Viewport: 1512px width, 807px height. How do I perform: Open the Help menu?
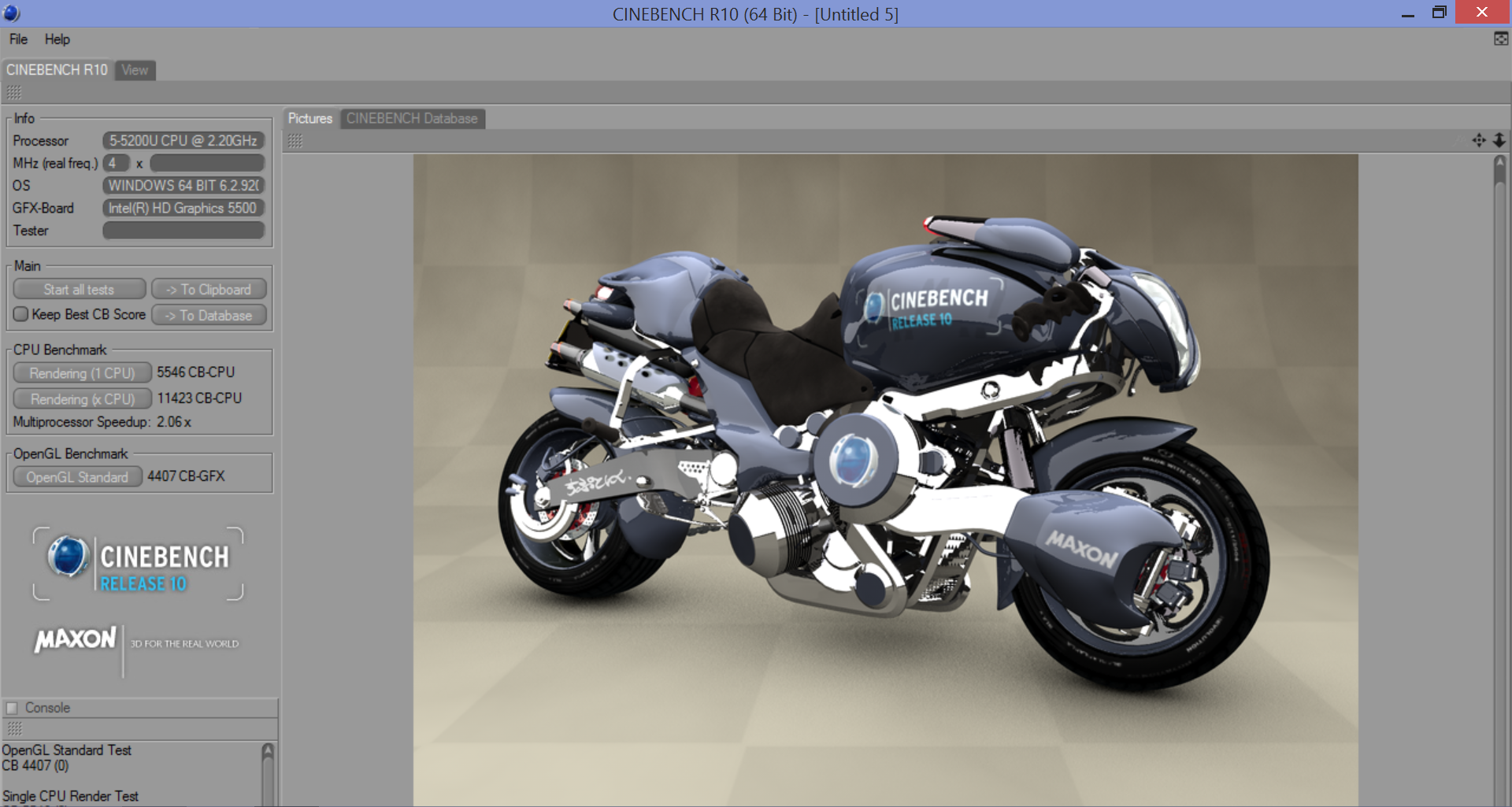(57, 39)
